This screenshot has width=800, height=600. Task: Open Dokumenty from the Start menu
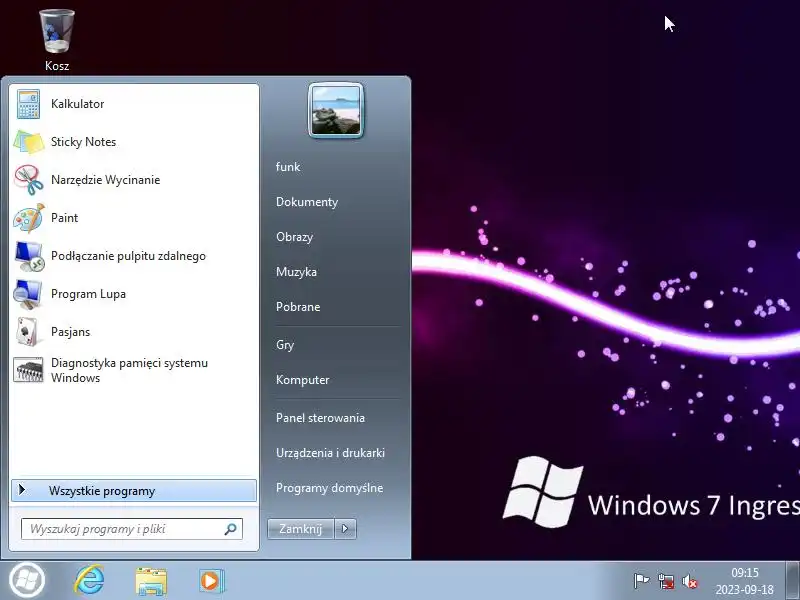point(307,202)
